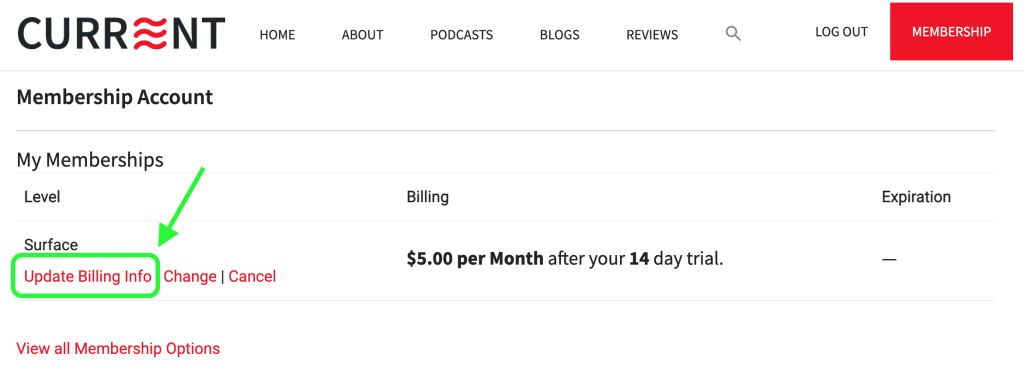
Task: Click the CURRENT wave logo
Action: click(x=121, y=33)
